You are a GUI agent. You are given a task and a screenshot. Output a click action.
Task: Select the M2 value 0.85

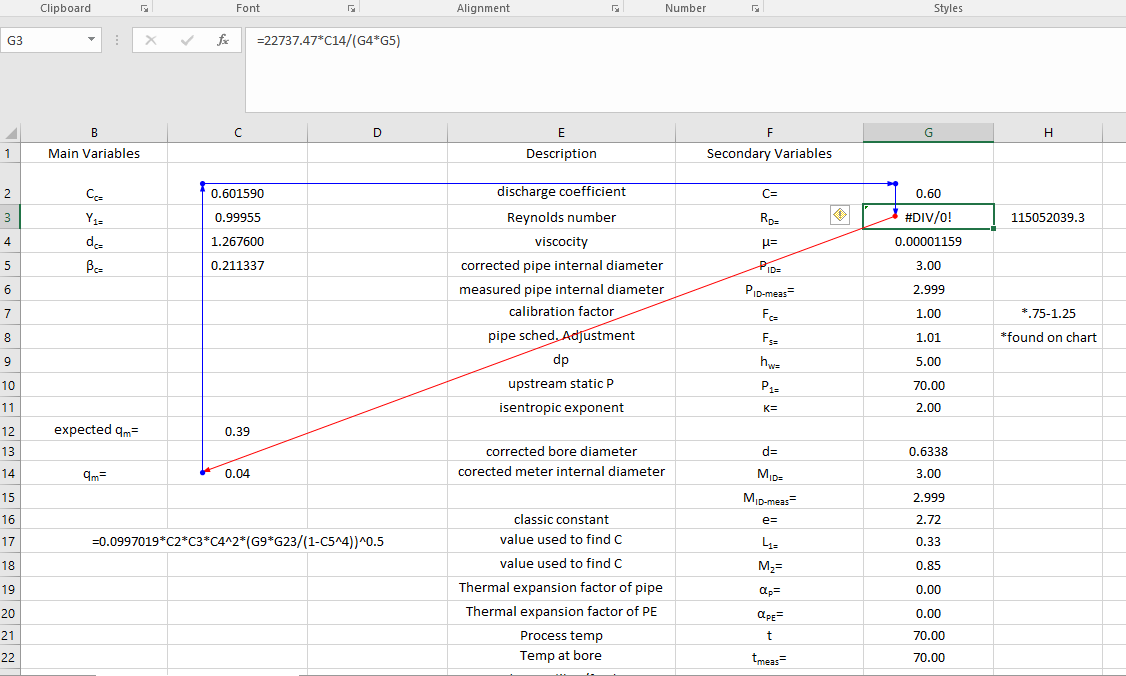point(929,565)
